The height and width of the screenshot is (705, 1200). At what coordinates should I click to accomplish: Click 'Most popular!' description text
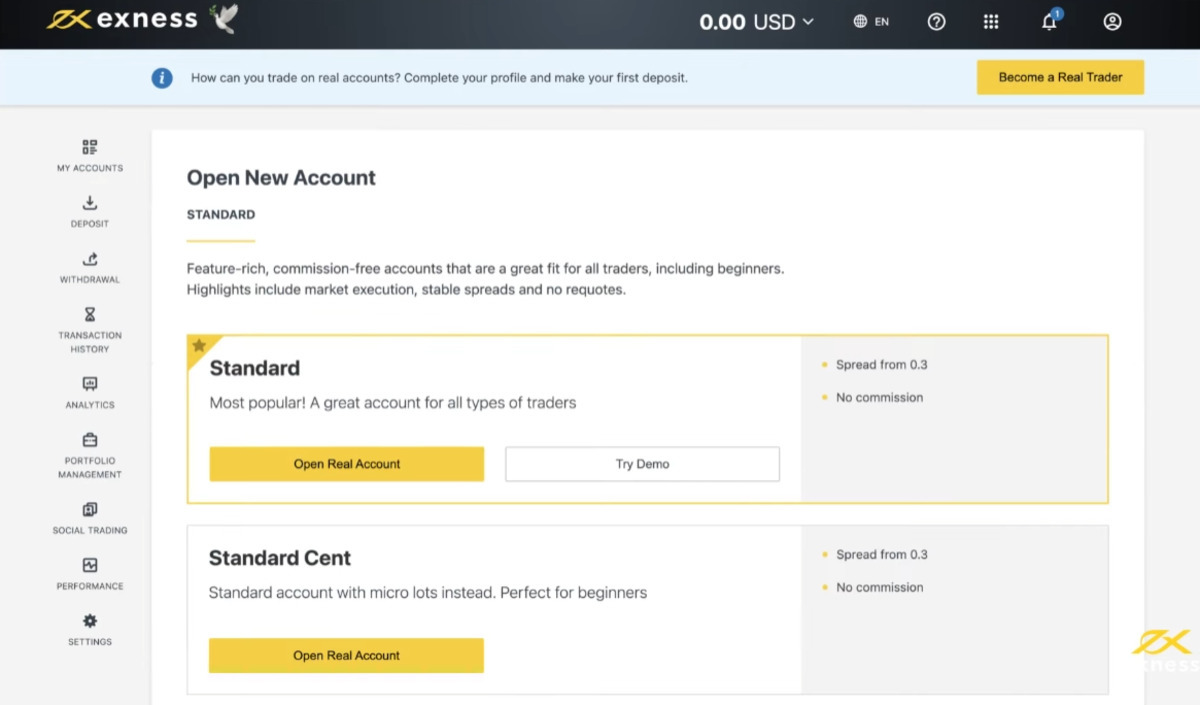(393, 403)
